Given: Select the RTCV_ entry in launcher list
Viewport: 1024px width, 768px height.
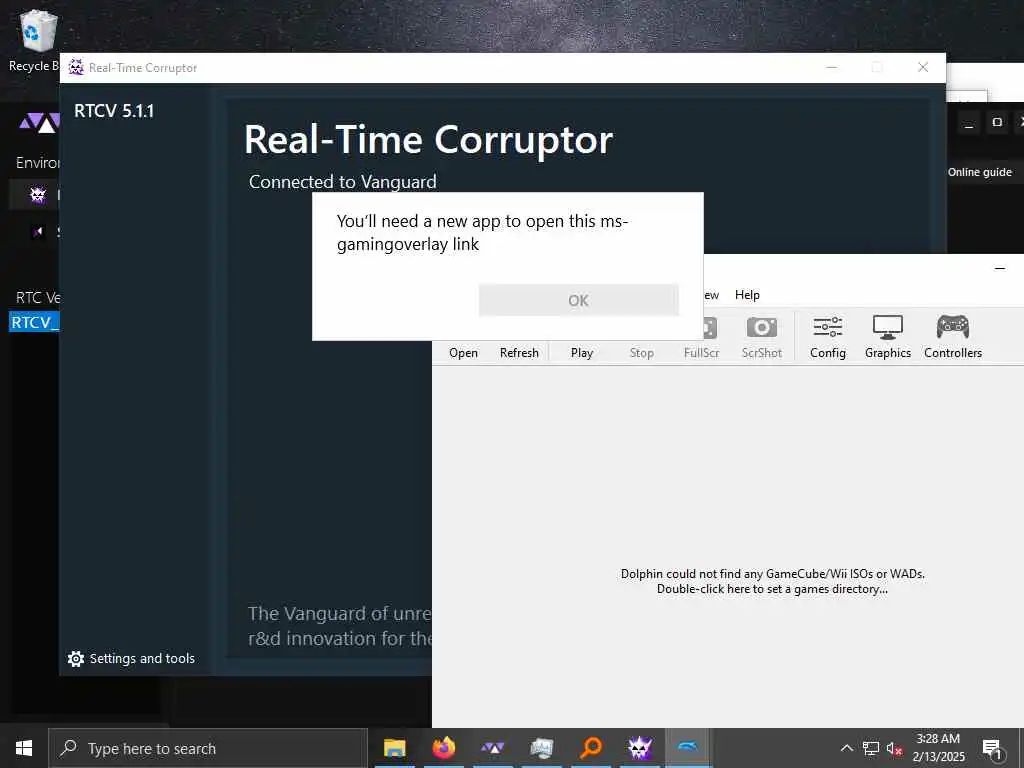Looking at the screenshot, I should [34, 322].
